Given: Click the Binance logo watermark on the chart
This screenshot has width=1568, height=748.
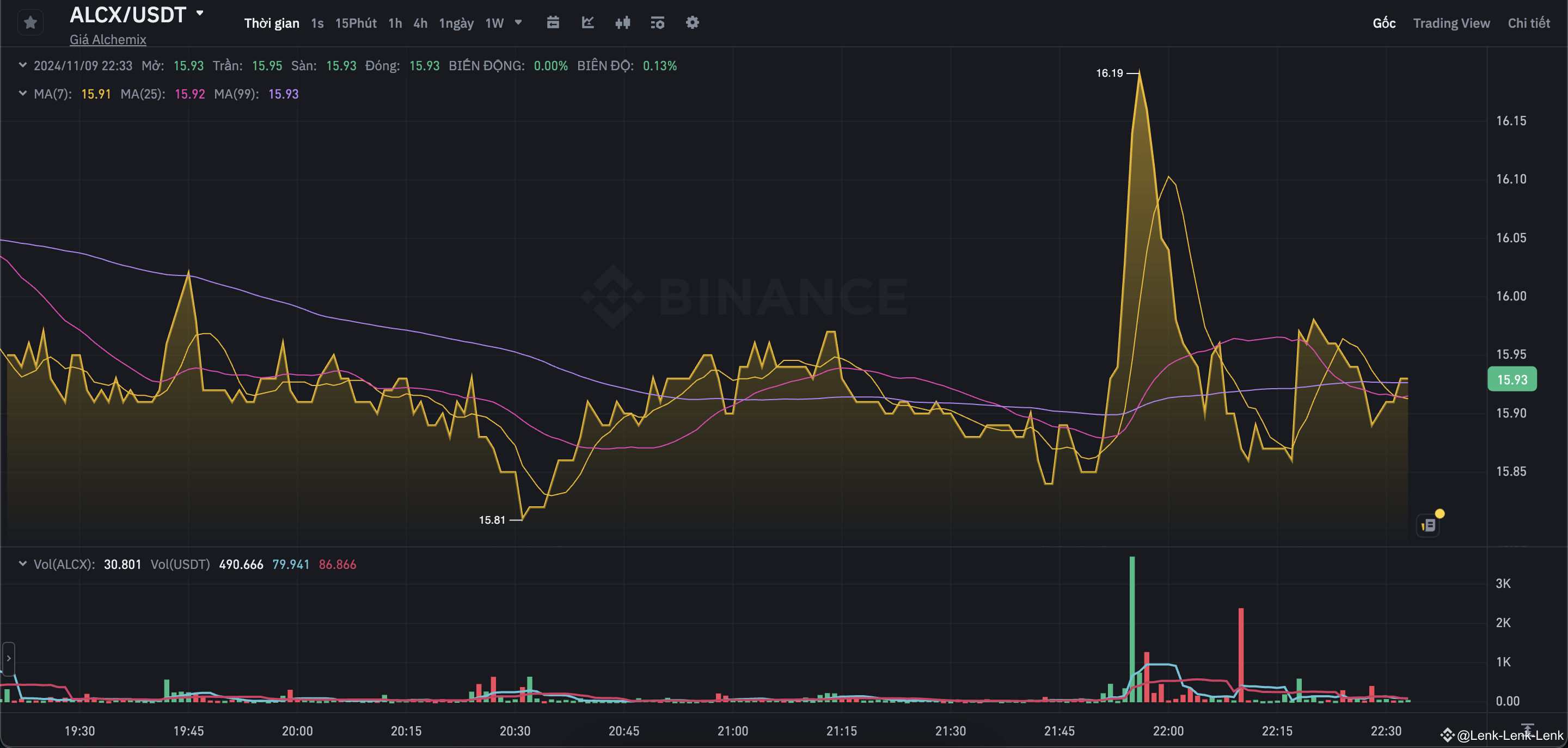Looking at the screenshot, I should tap(746, 296).
